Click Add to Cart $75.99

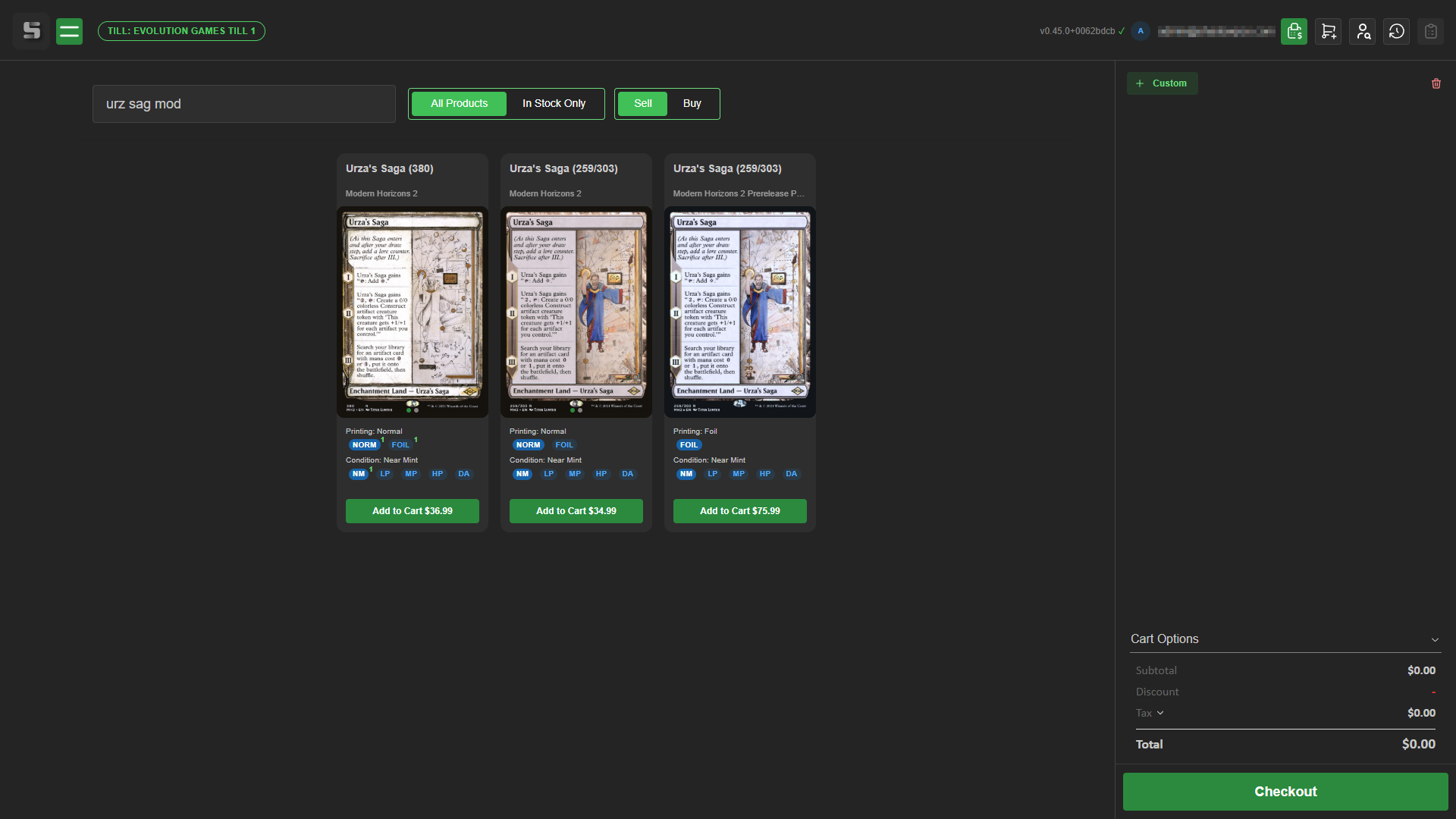pos(739,511)
